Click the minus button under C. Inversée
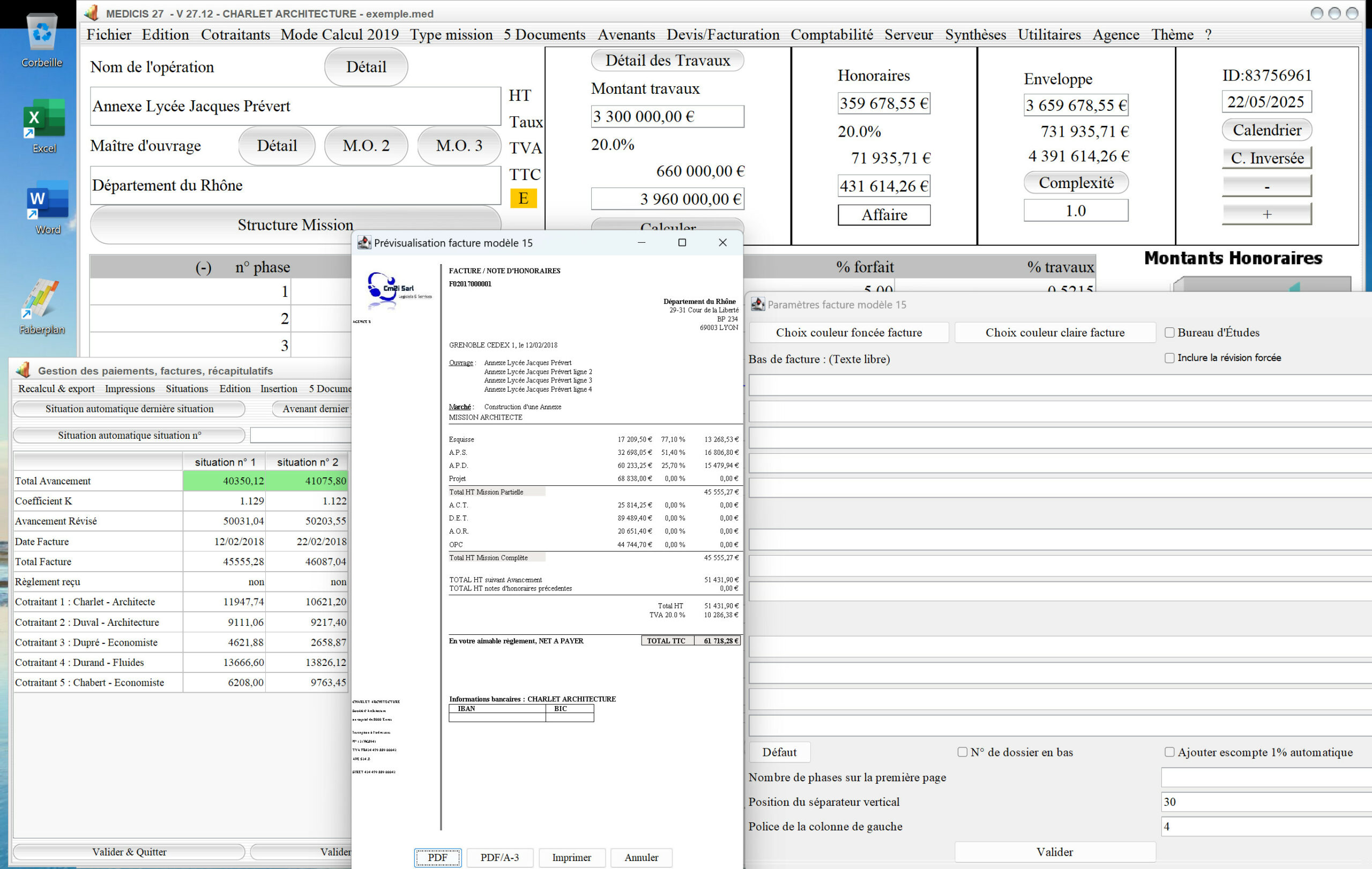Screen dimensions: 1372x869 [1266, 186]
